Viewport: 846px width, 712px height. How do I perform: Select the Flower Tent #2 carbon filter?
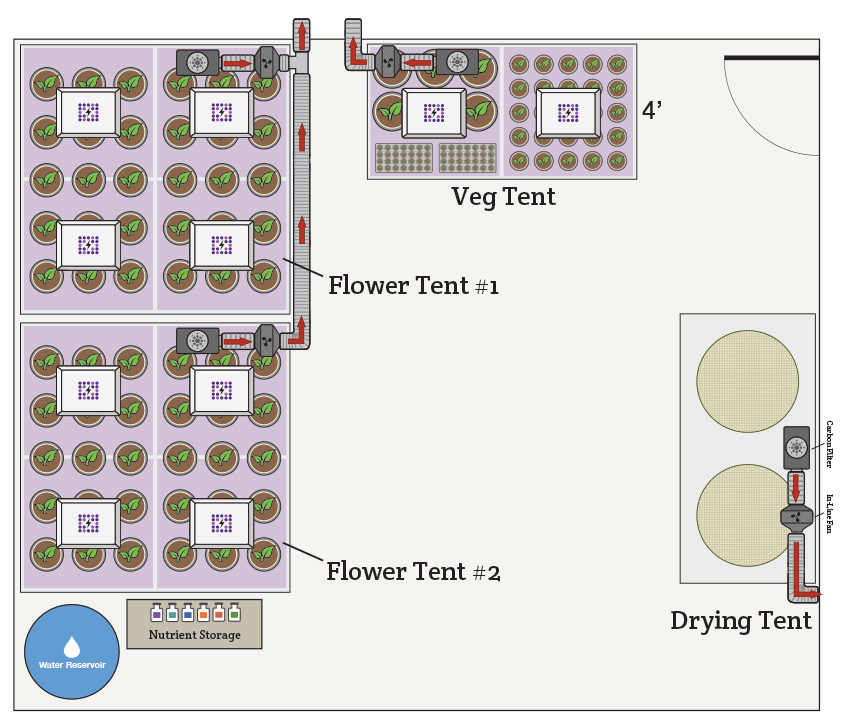197,341
